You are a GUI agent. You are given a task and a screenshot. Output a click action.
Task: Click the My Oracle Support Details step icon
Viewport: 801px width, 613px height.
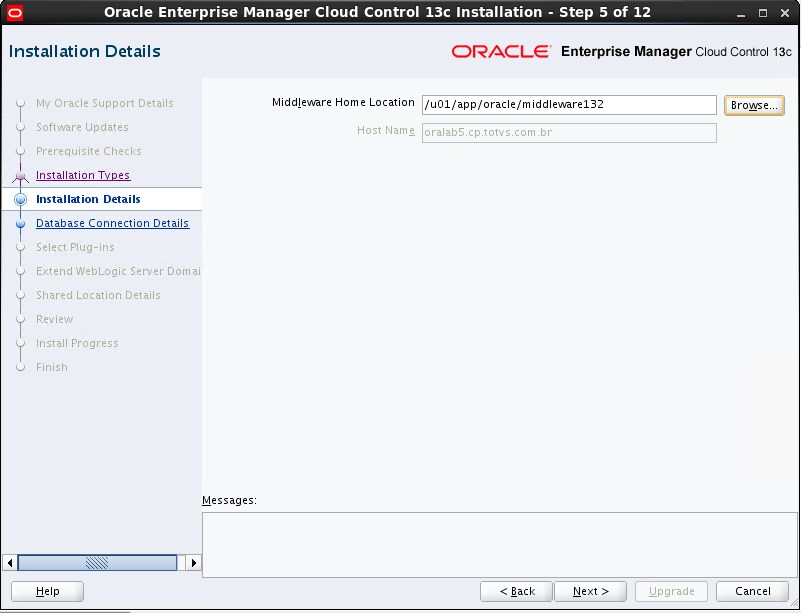(x=22, y=103)
